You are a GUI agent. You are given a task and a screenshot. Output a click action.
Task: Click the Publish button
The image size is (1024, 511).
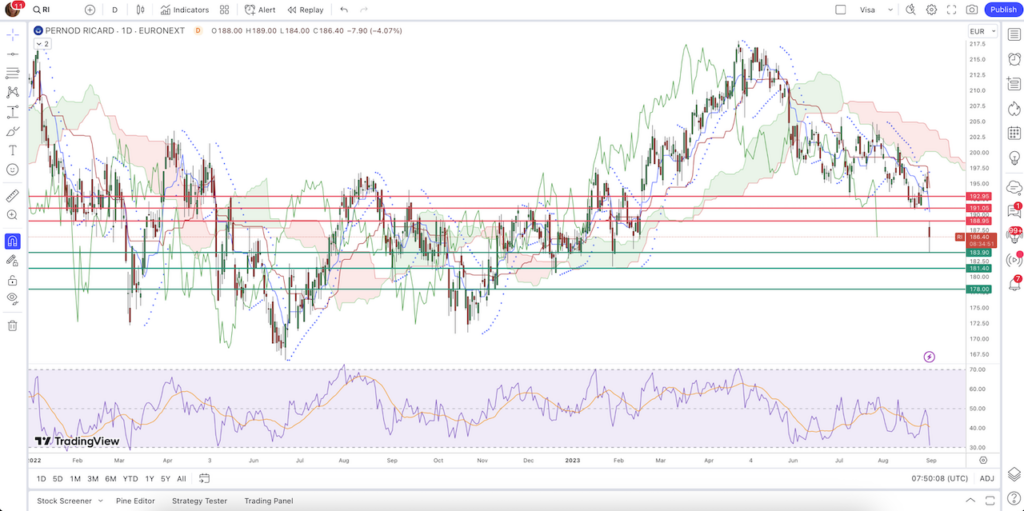tap(1002, 9)
